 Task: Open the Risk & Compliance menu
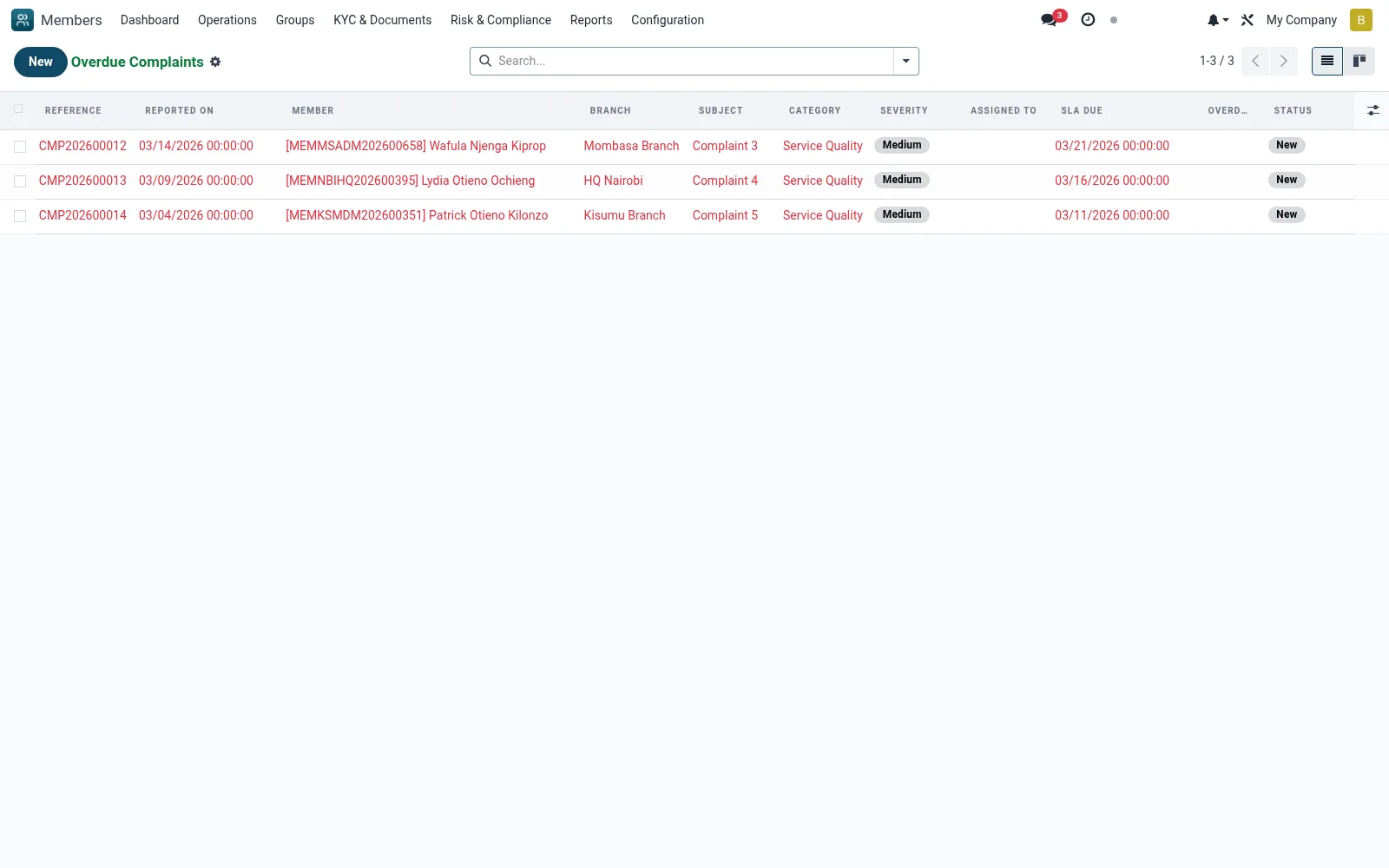point(501,20)
